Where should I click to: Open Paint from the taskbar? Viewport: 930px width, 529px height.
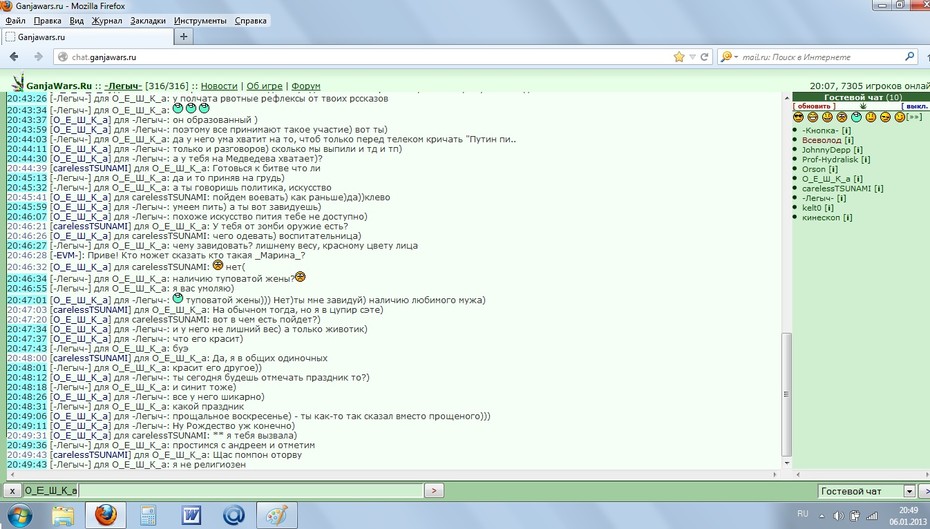[x=276, y=515]
